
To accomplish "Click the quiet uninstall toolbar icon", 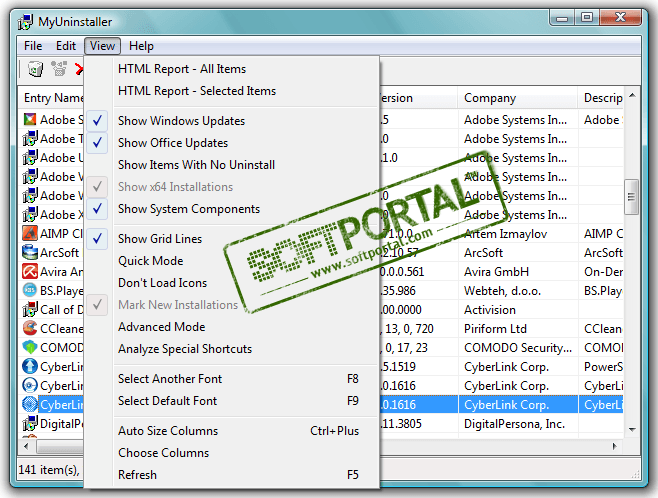I will click(x=59, y=68).
